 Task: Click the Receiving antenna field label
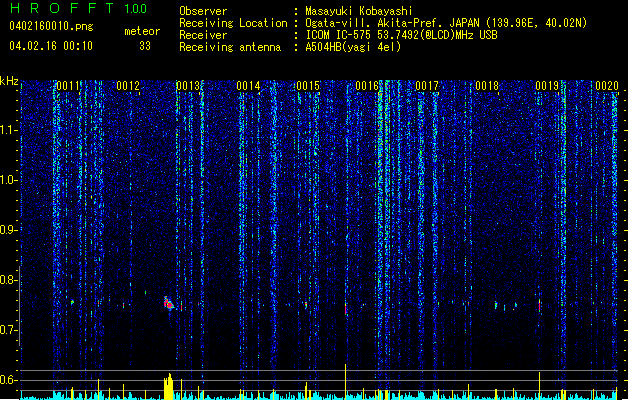230,47
